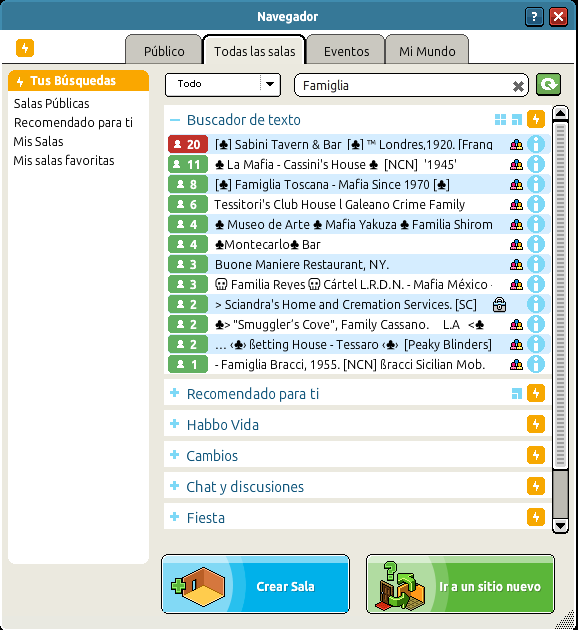
Task: Click the lock icon on Sciandra's Home row
Action: [499, 305]
